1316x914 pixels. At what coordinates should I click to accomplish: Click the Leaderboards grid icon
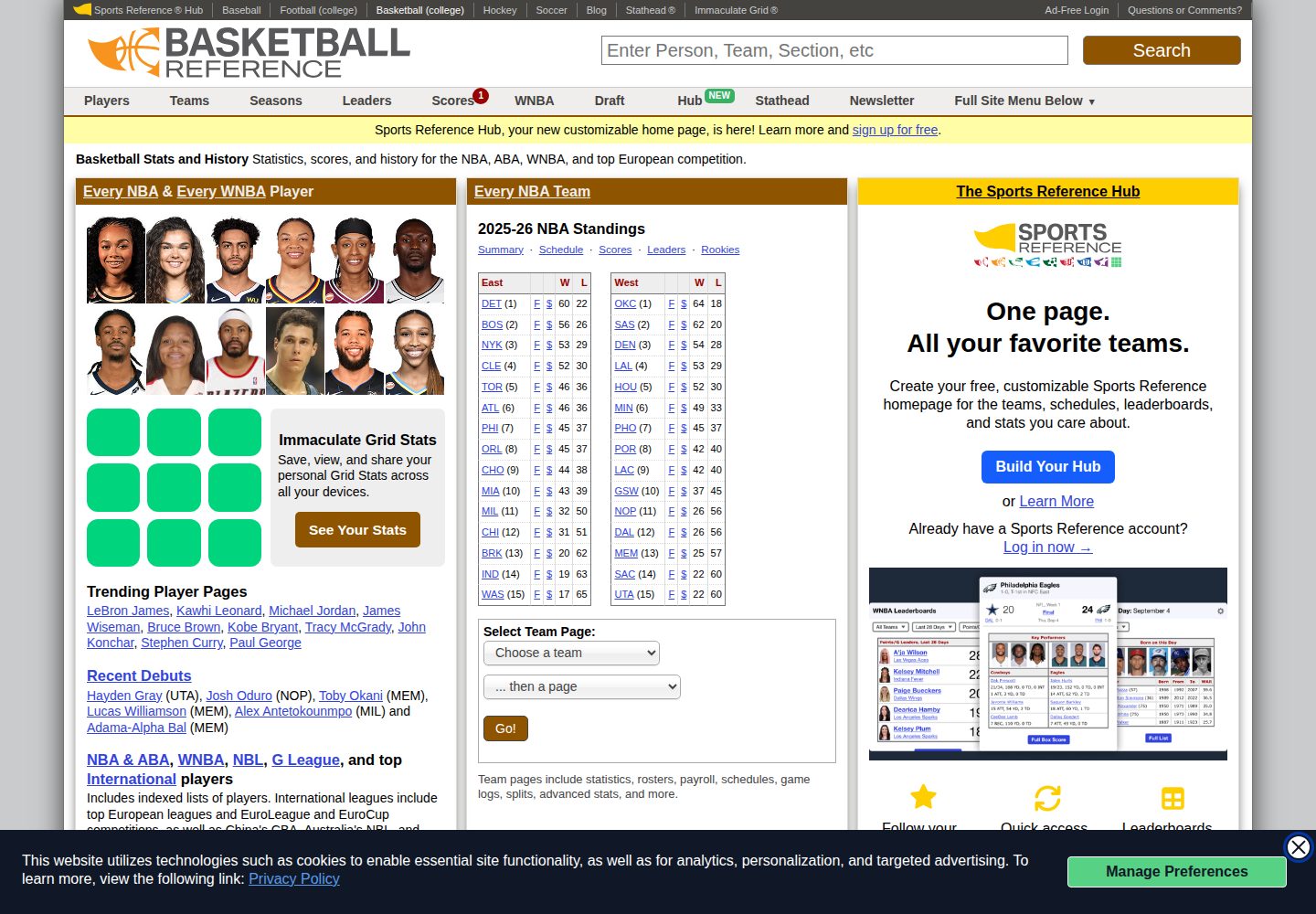pos(1173,798)
